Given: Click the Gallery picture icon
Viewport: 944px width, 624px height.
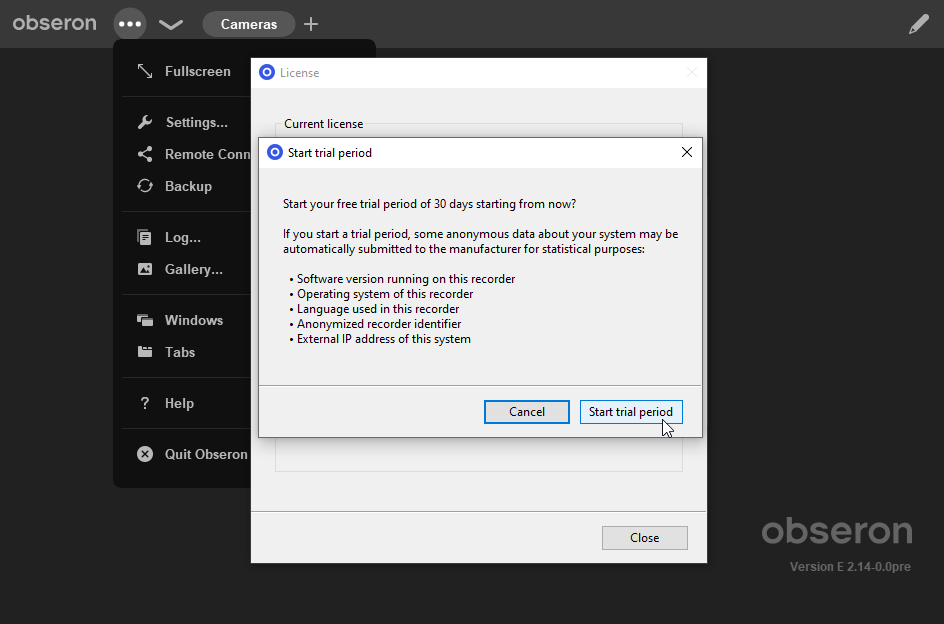Looking at the screenshot, I should 145,269.
